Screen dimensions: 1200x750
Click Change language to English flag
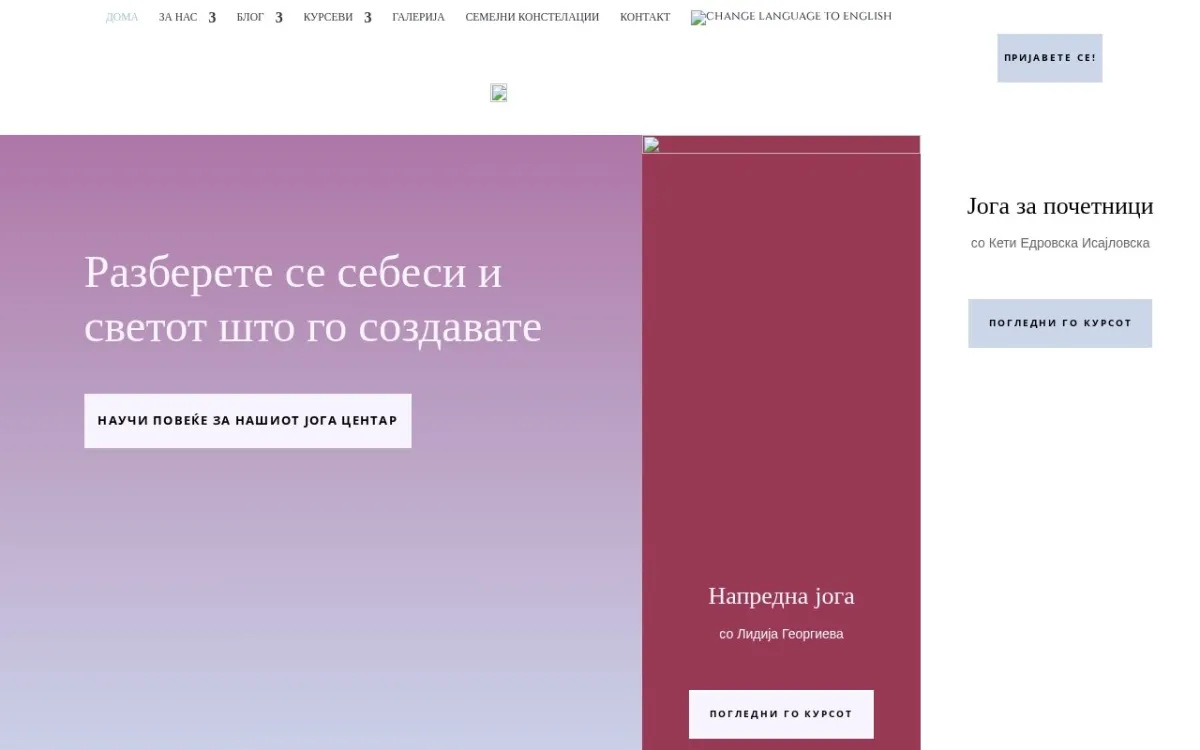(791, 17)
